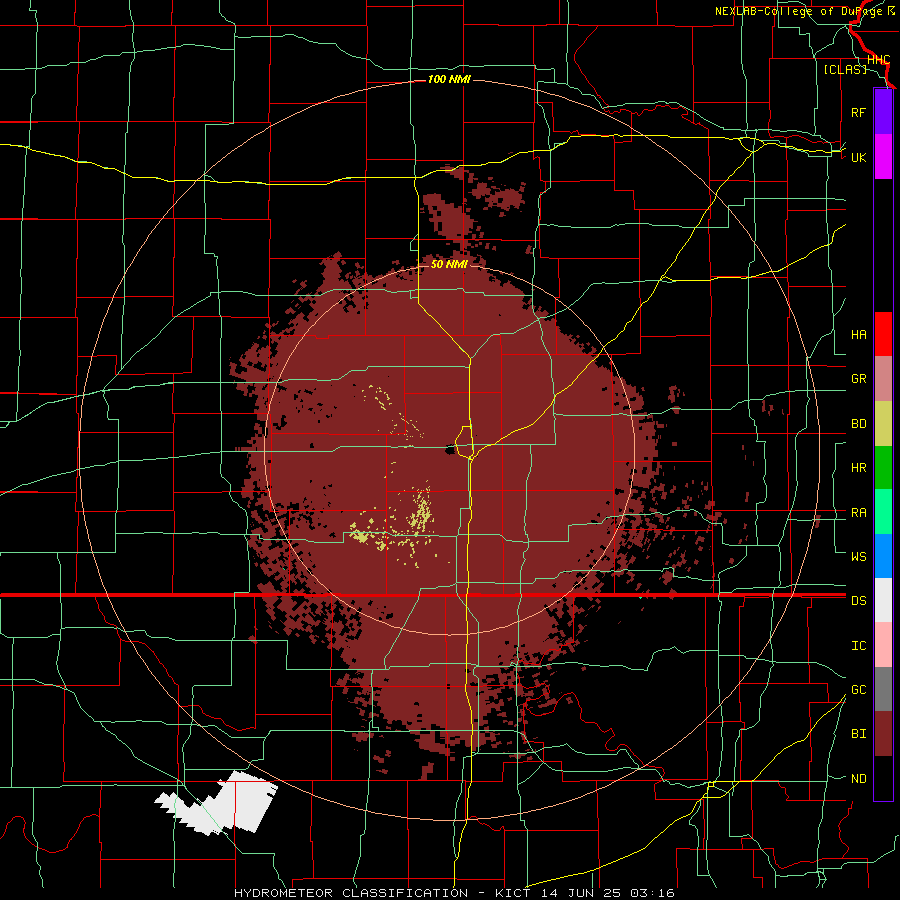Click the 50 NMI range ring label

coord(449,264)
